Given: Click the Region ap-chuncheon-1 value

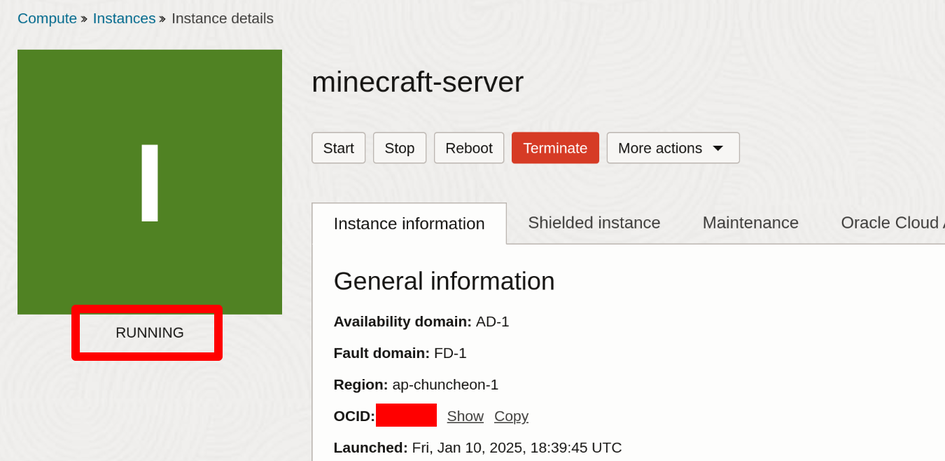Looking at the screenshot, I should pyautogui.click(x=445, y=384).
